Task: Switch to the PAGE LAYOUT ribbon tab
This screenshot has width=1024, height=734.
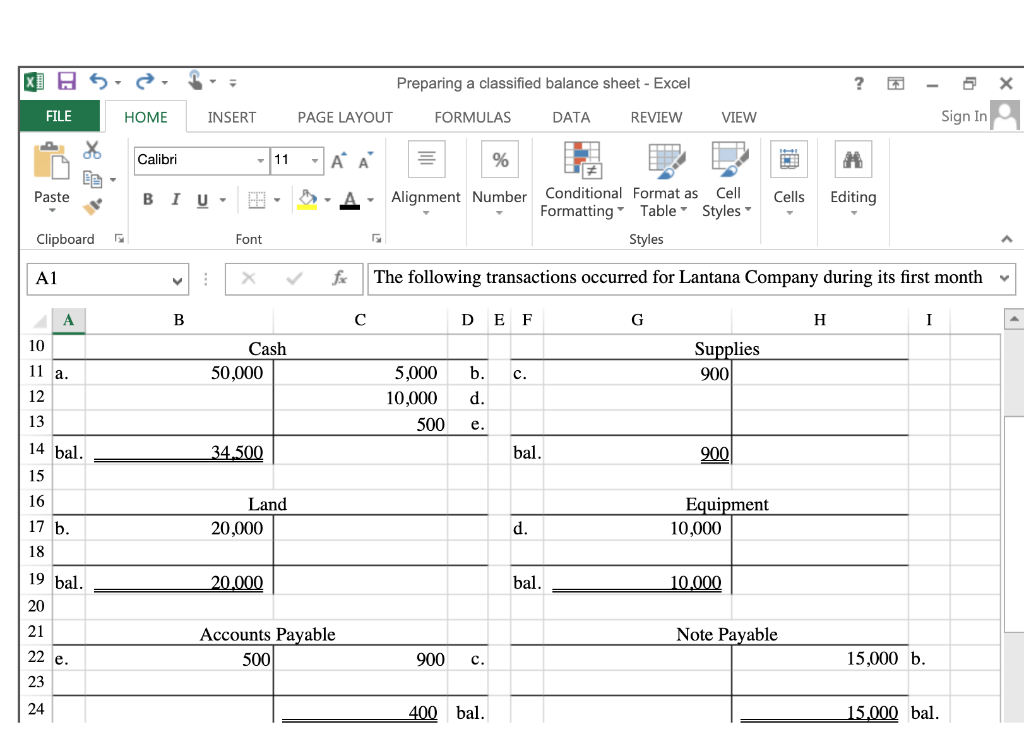Action: (x=344, y=117)
